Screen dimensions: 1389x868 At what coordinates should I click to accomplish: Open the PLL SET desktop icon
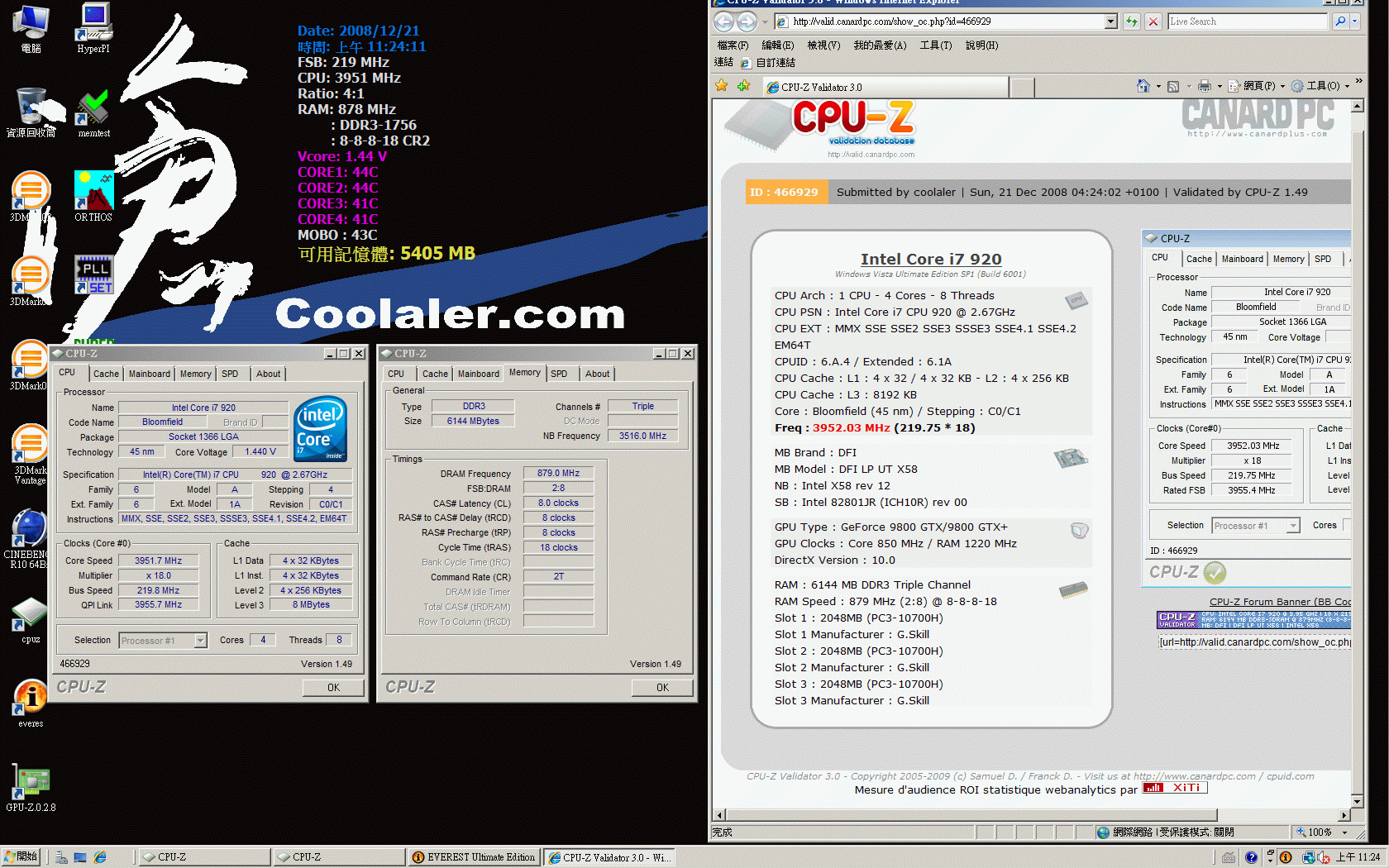(x=93, y=274)
